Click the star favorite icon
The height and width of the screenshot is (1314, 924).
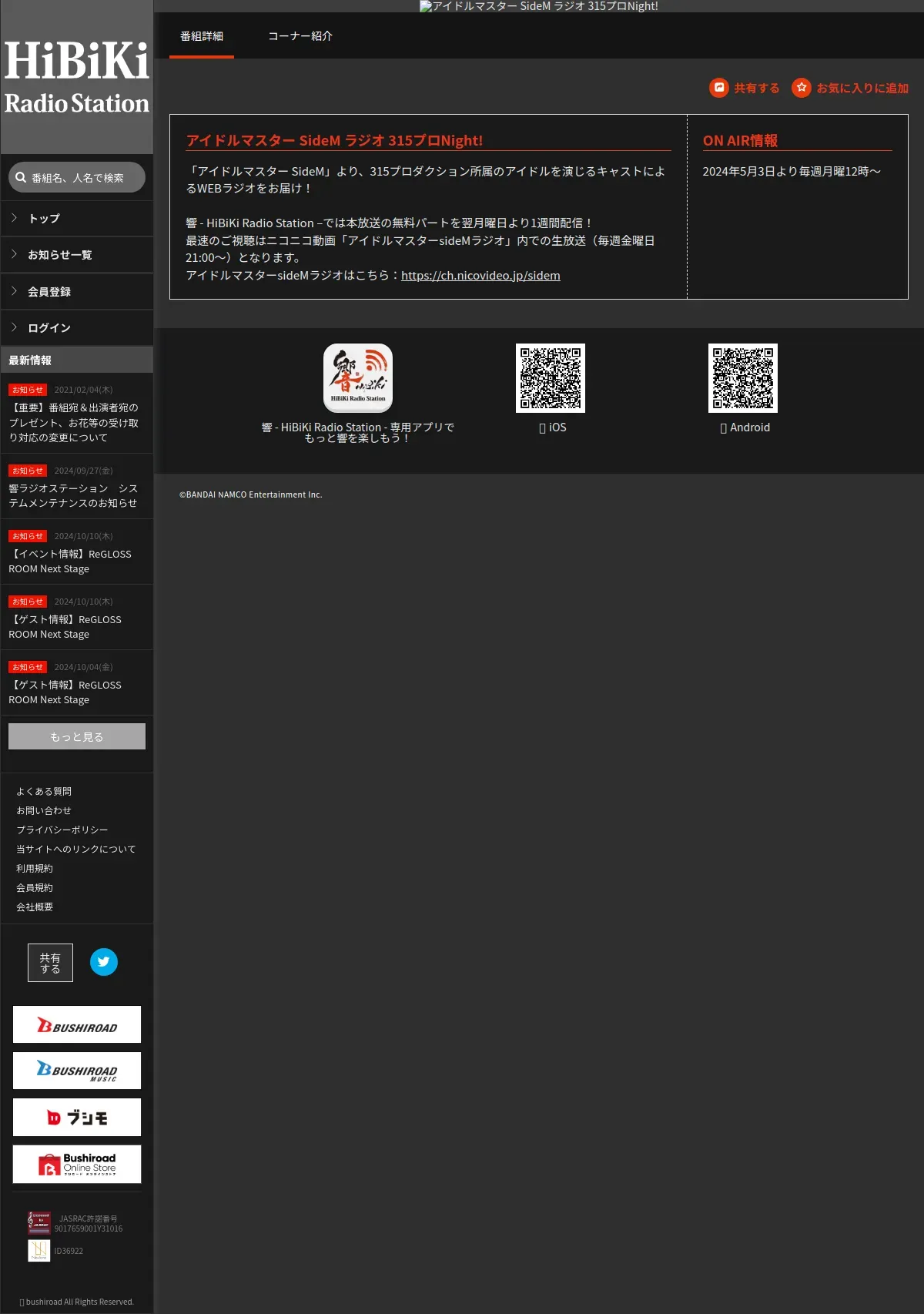pos(802,88)
